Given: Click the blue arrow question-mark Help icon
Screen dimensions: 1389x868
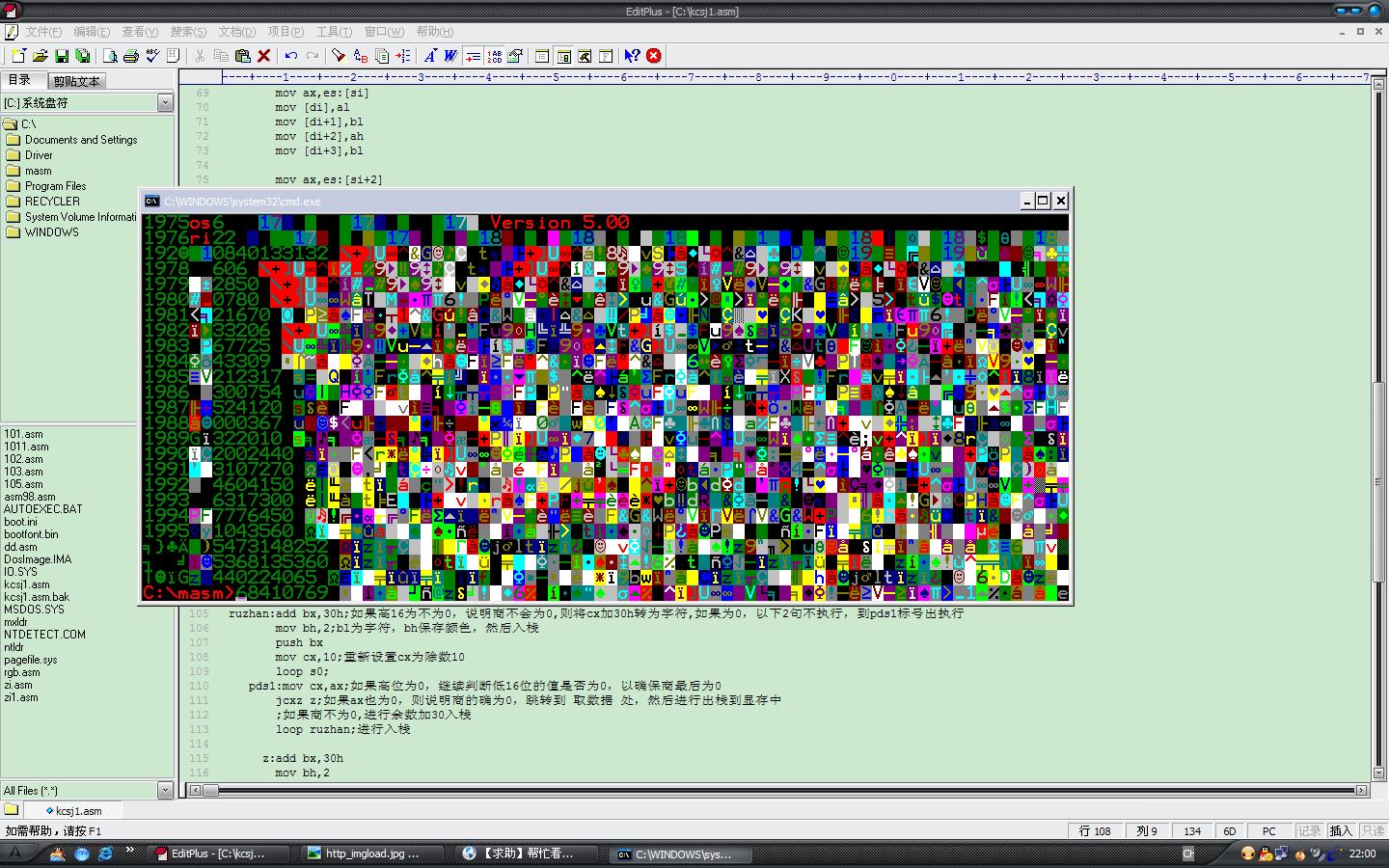Looking at the screenshot, I should (x=632, y=56).
